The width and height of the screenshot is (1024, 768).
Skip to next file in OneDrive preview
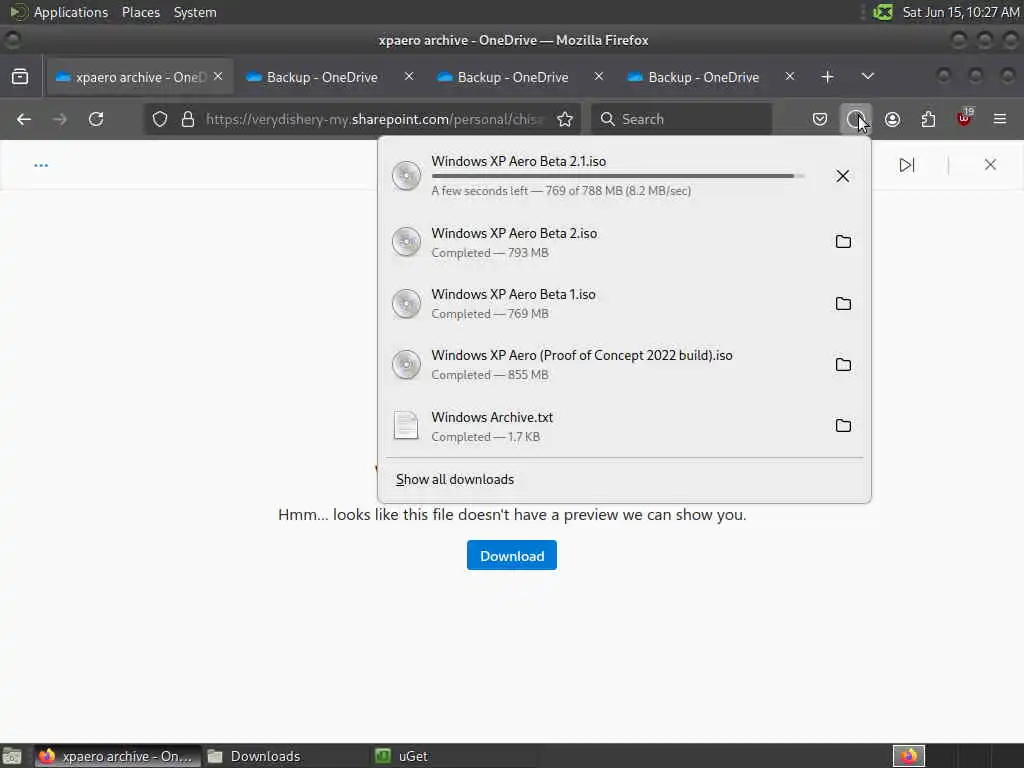point(906,165)
